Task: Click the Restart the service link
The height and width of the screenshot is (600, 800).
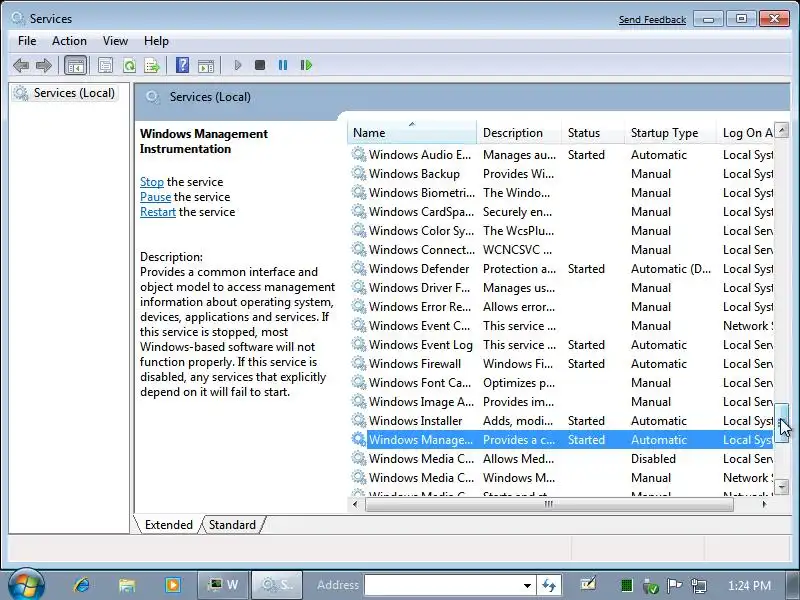Action: [x=158, y=212]
